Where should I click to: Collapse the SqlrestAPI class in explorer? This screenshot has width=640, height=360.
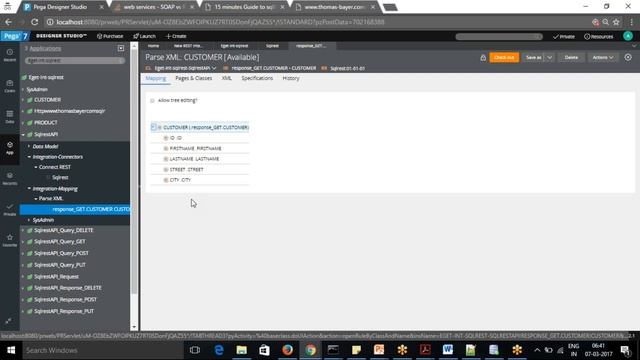pos(23,134)
